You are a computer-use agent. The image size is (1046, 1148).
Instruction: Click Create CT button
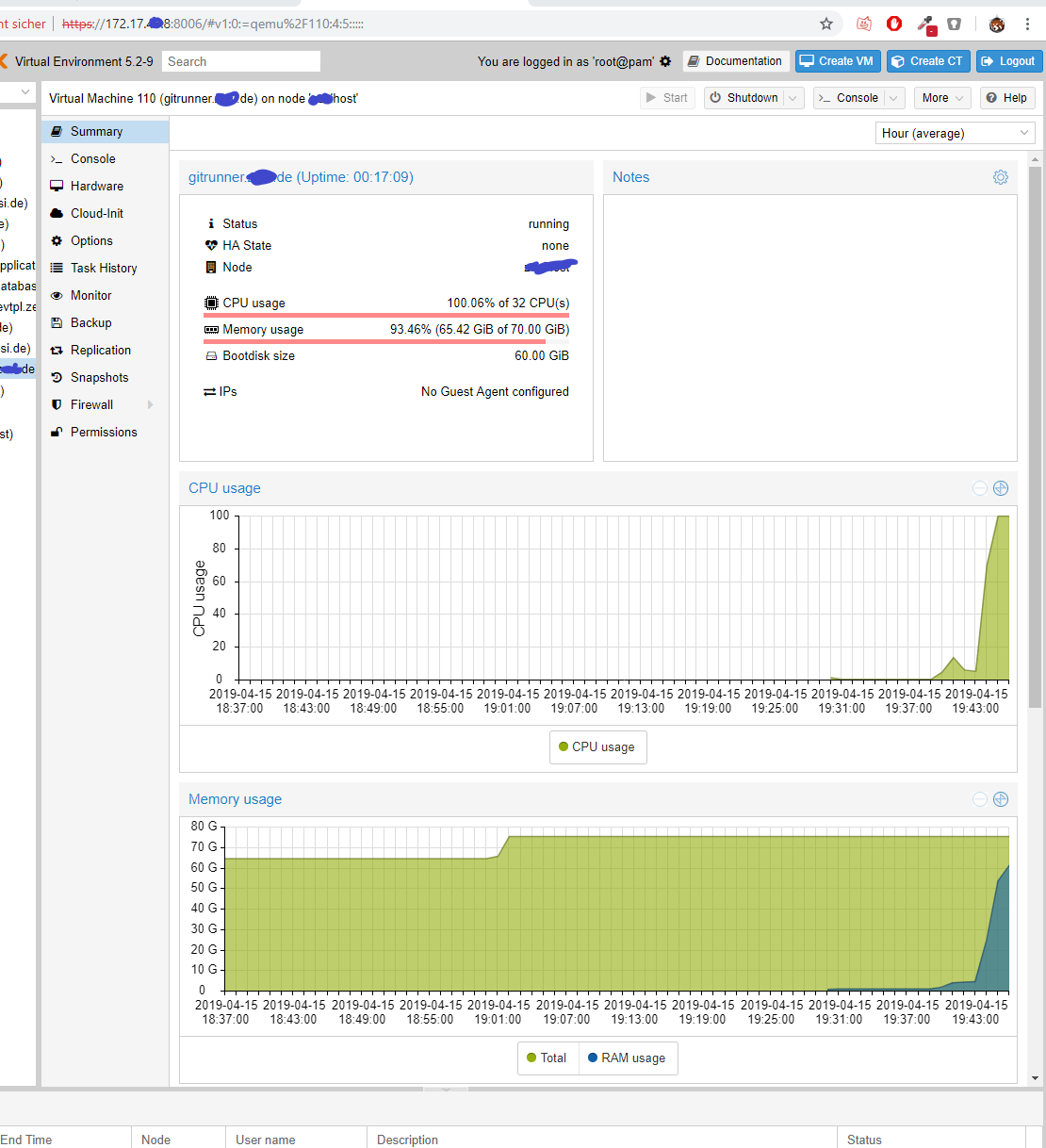tap(928, 61)
